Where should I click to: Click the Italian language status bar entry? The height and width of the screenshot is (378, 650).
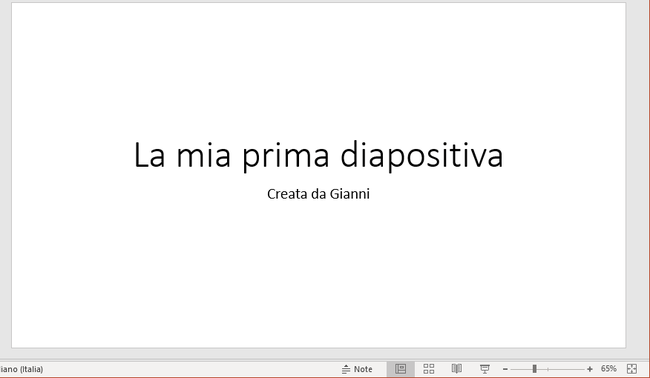(22, 369)
